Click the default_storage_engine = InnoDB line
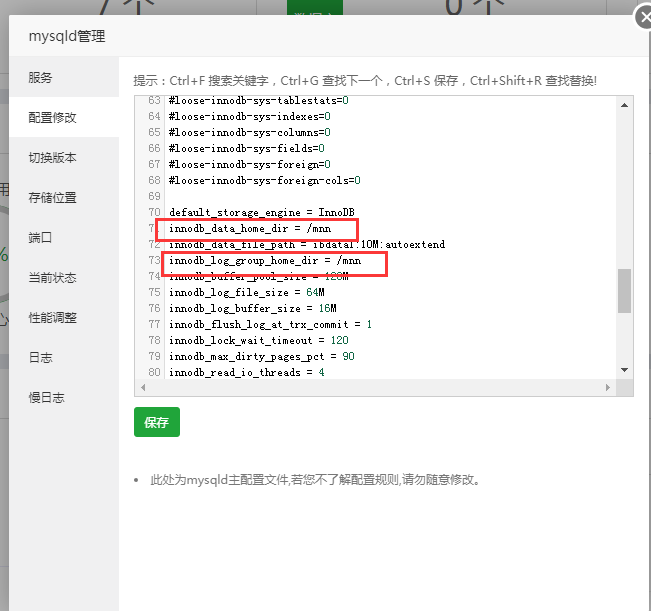 [x=262, y=213]
